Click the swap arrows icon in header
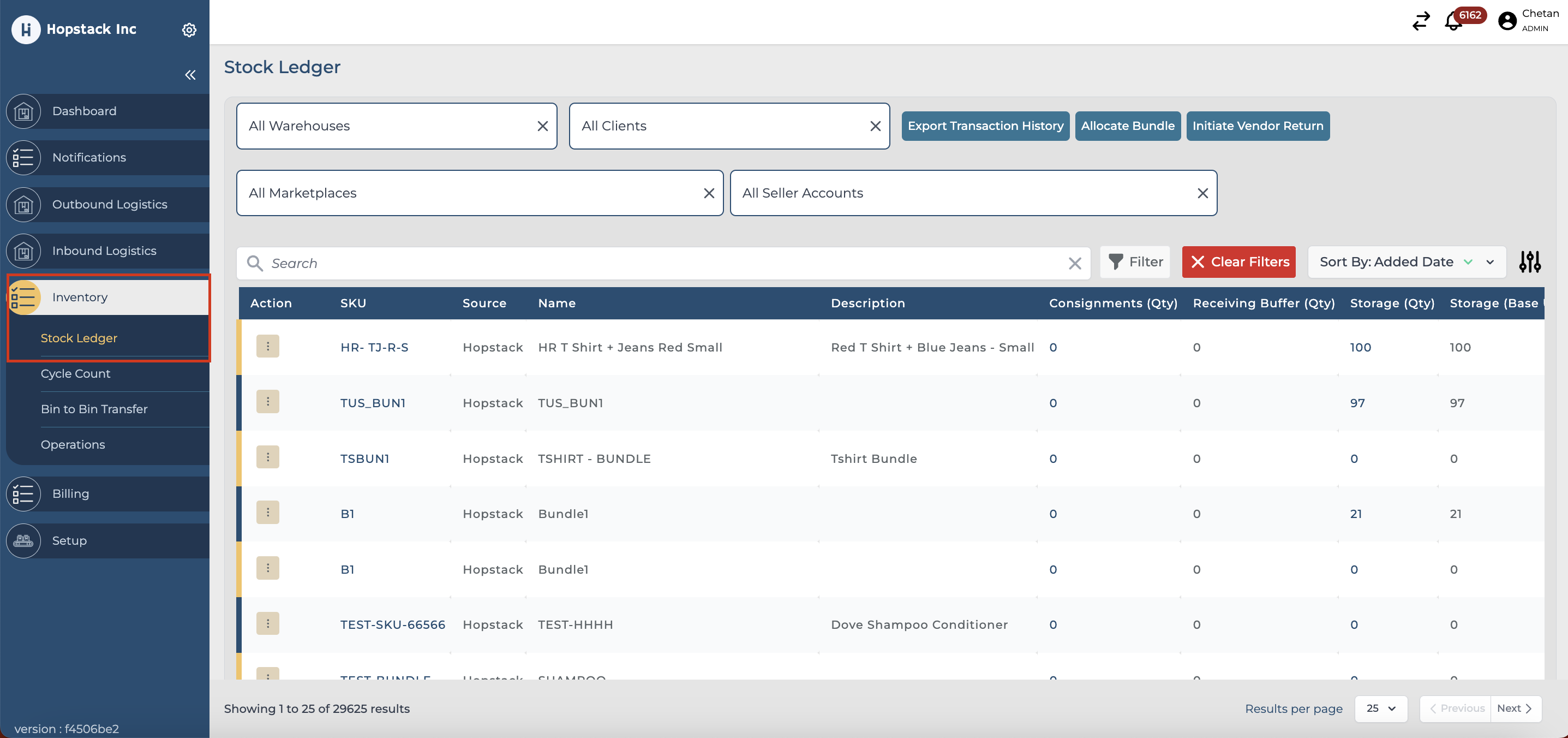 point(1421,22)
